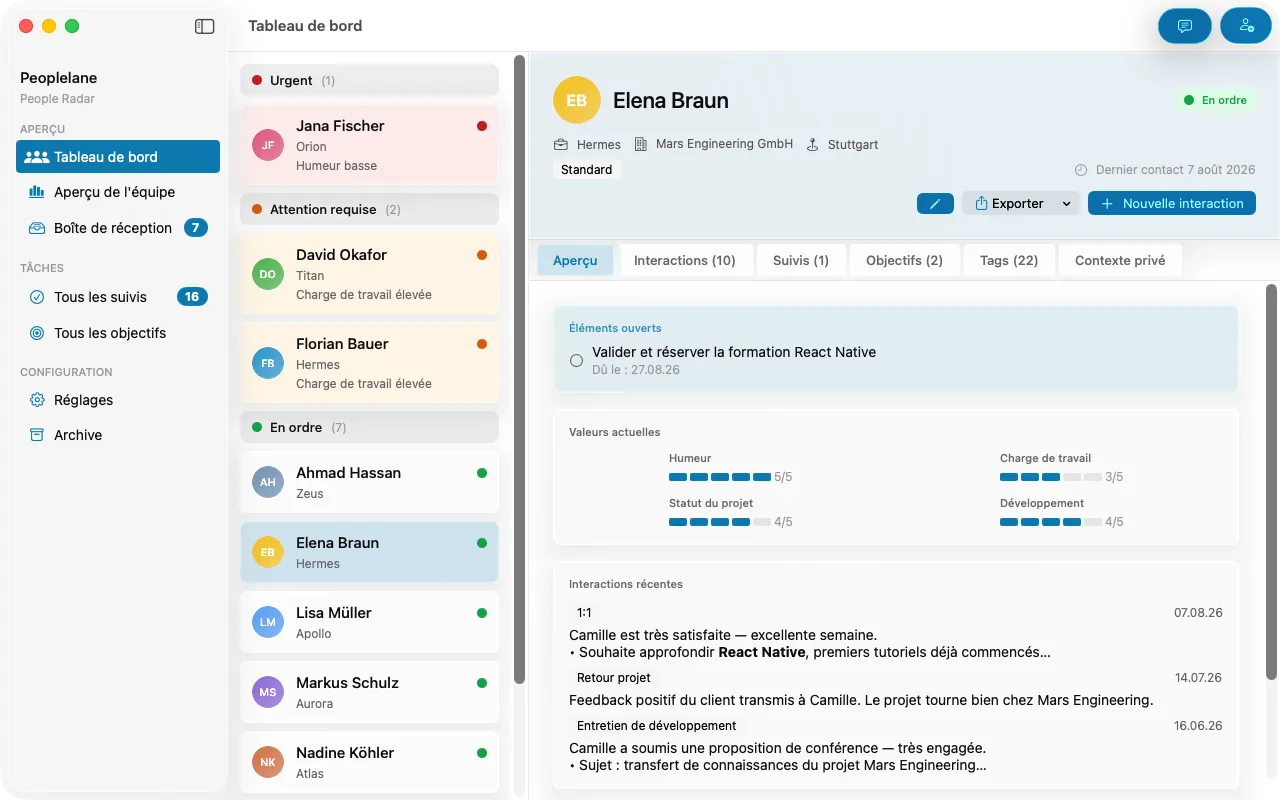
Task: Open the Exporter dropdown arrow
Action: [x=1066, y=204]
